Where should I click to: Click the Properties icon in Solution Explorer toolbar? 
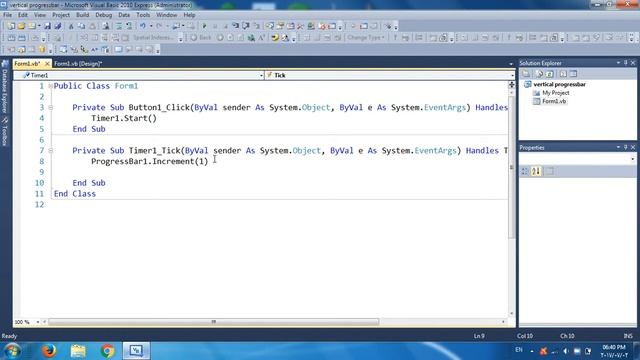pos(527,74)
